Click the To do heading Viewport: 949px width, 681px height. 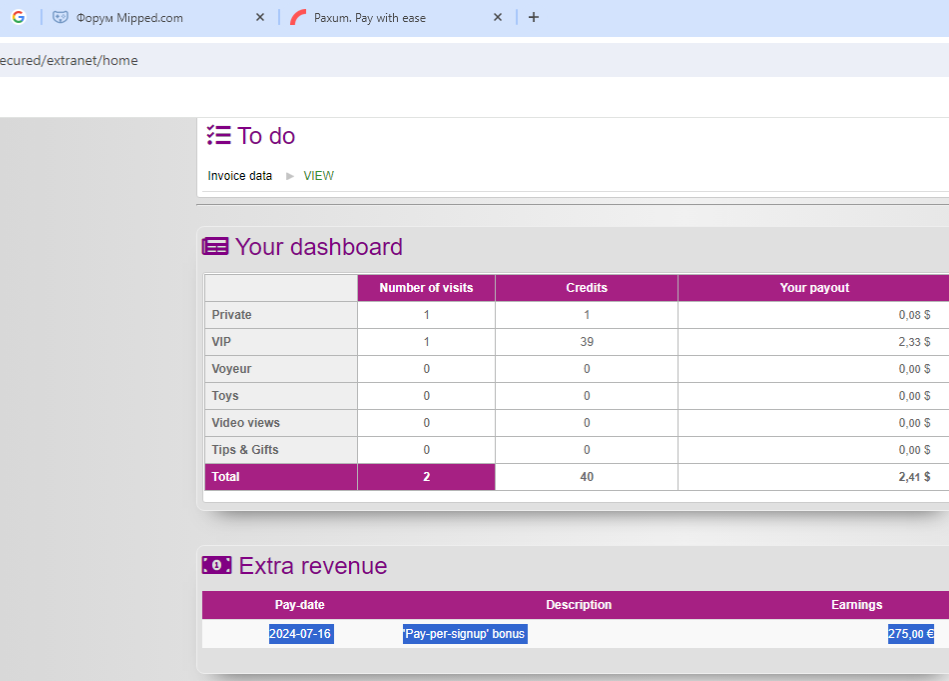coord(266,136)
